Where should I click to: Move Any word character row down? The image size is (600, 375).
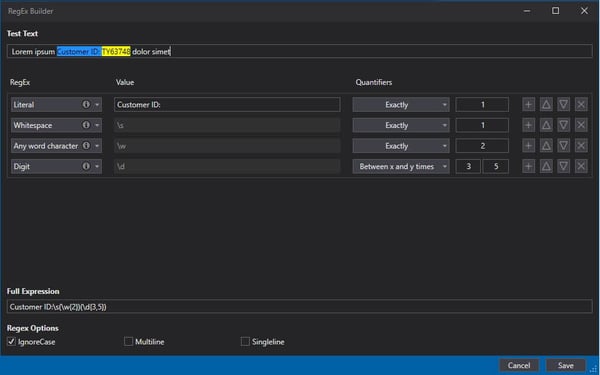tap(563, 146)
